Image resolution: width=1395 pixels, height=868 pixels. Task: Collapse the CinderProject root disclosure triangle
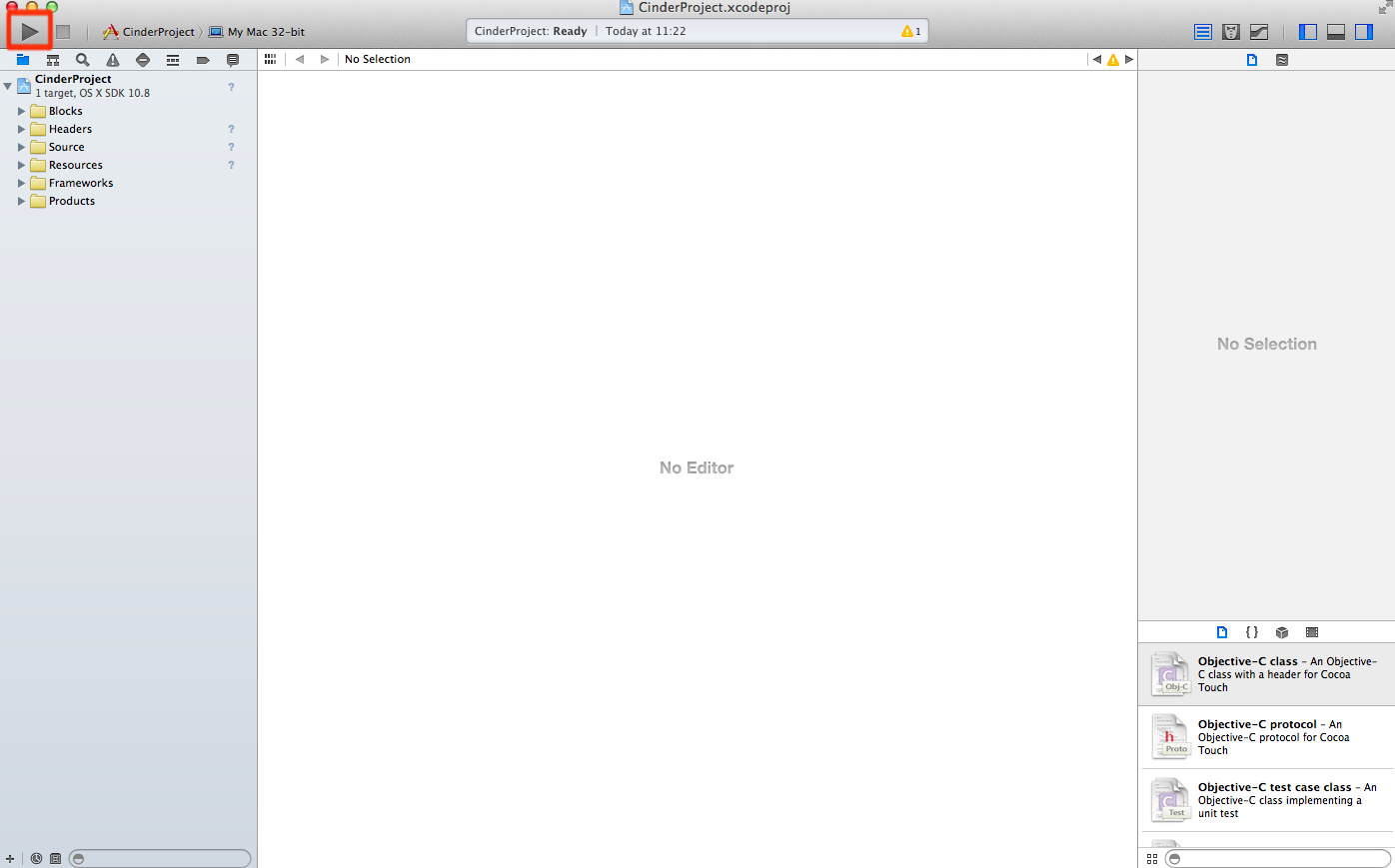click(x=8, y=86)
